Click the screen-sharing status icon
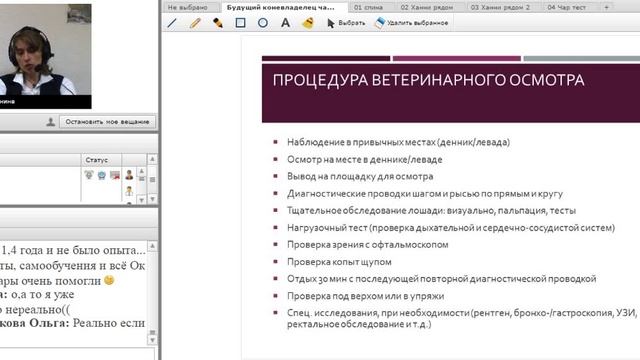The image size is (640, 360). [x=115, y=175]
